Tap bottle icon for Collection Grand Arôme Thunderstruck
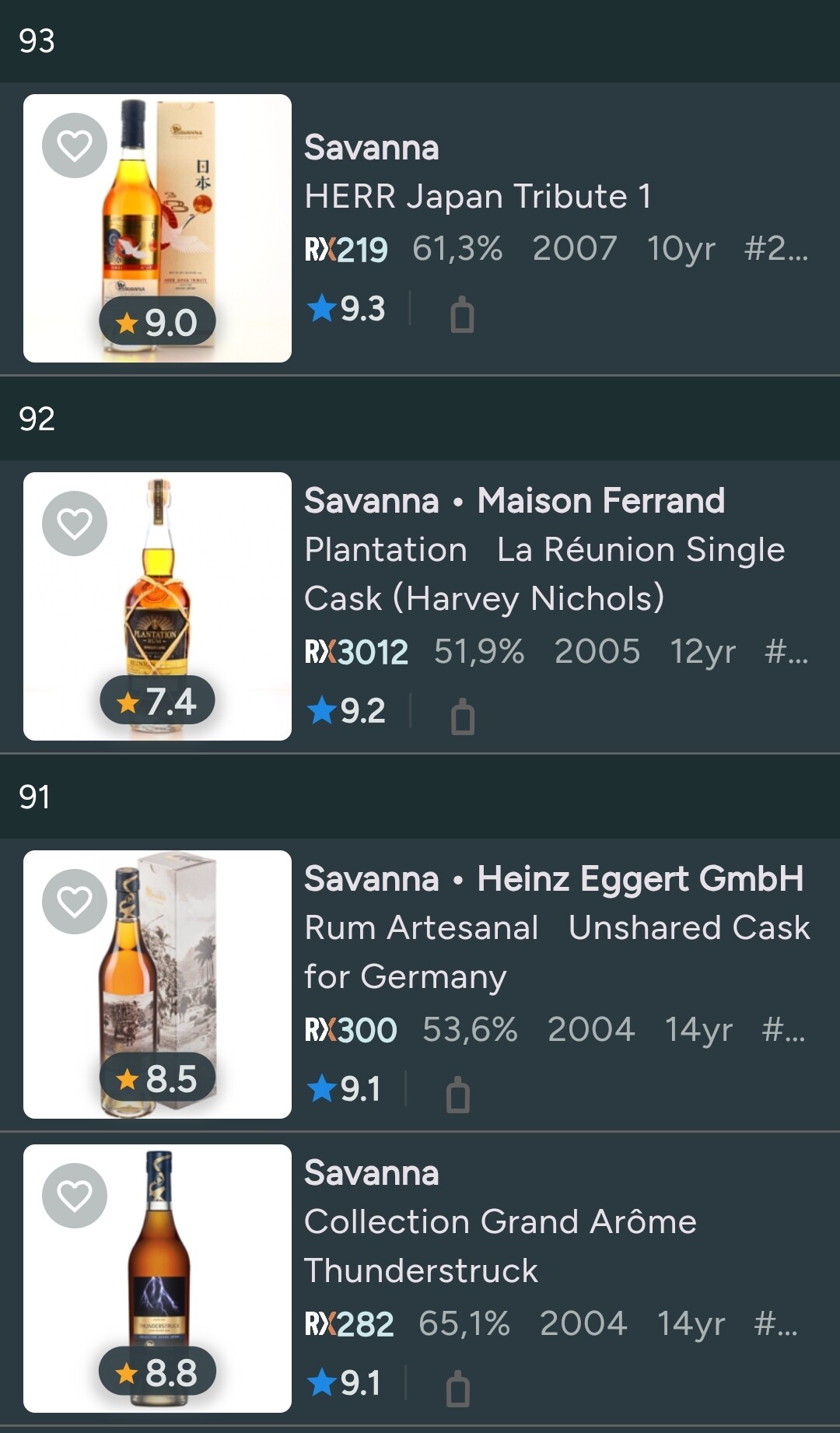Screen dimensions: 840x1433 tap(458, 1388)
